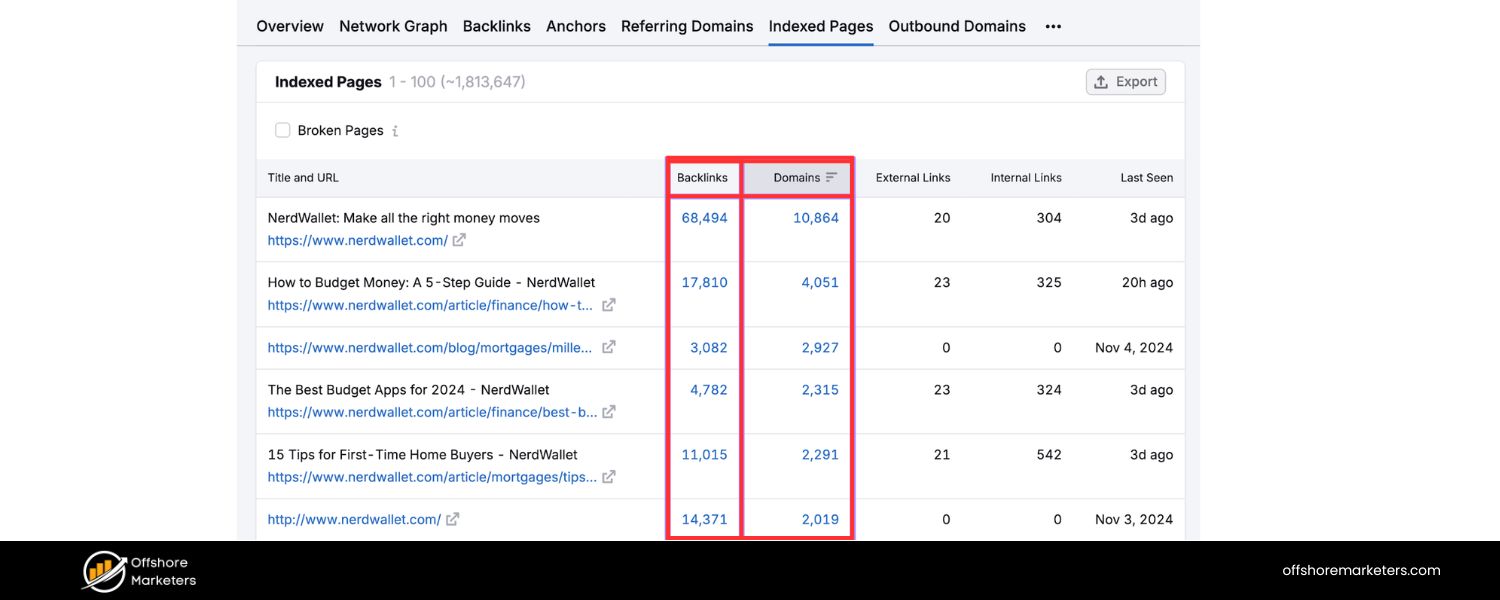
Task: Click the Export button
Action: coord(1125,81)
